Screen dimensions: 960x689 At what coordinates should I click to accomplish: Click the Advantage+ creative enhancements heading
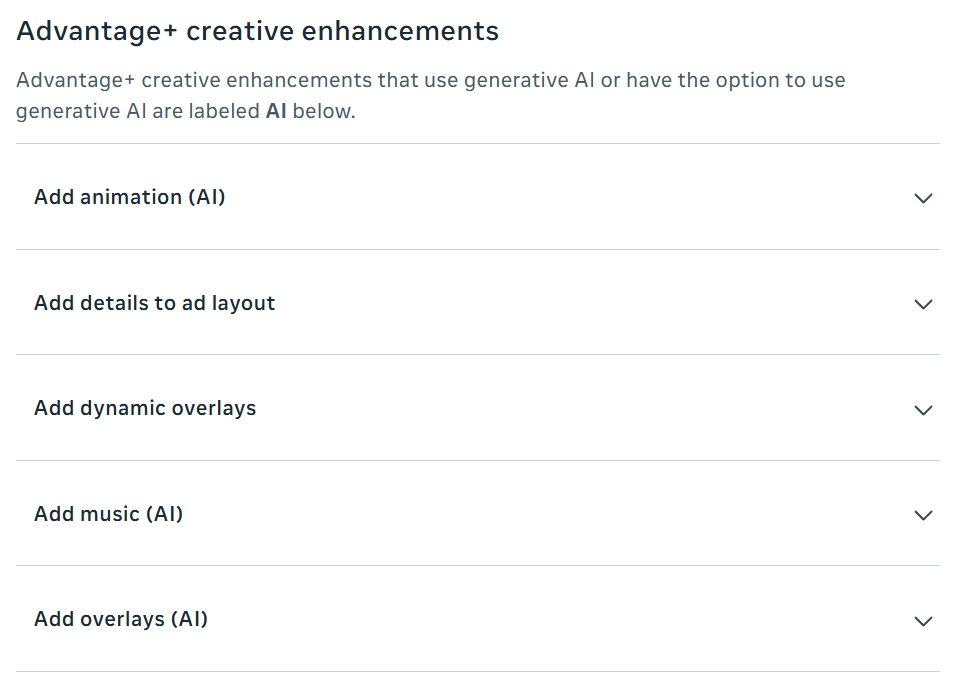[258, 31]
